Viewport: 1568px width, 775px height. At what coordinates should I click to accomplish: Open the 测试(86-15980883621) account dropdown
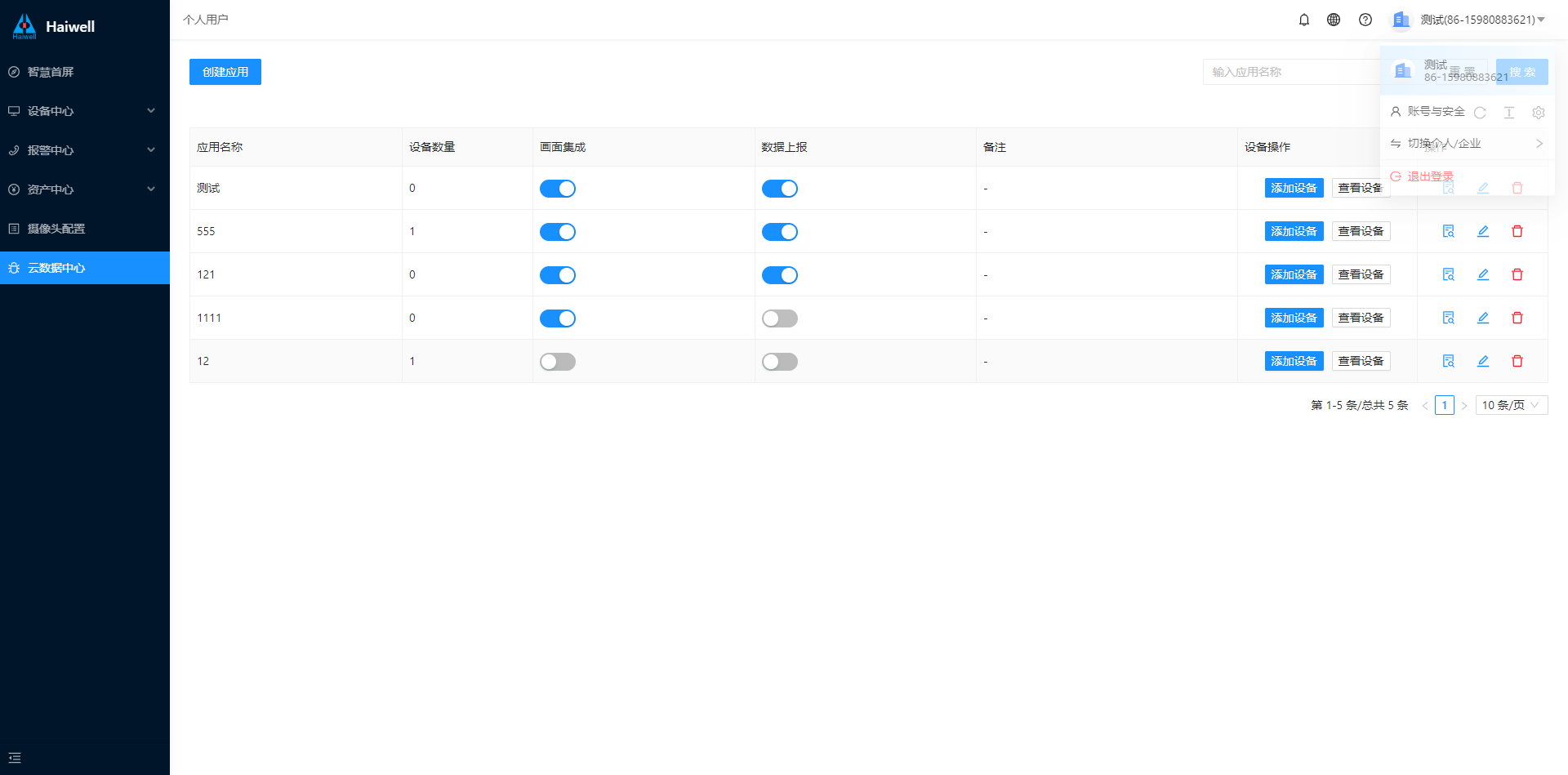[x=1482, y=20]
